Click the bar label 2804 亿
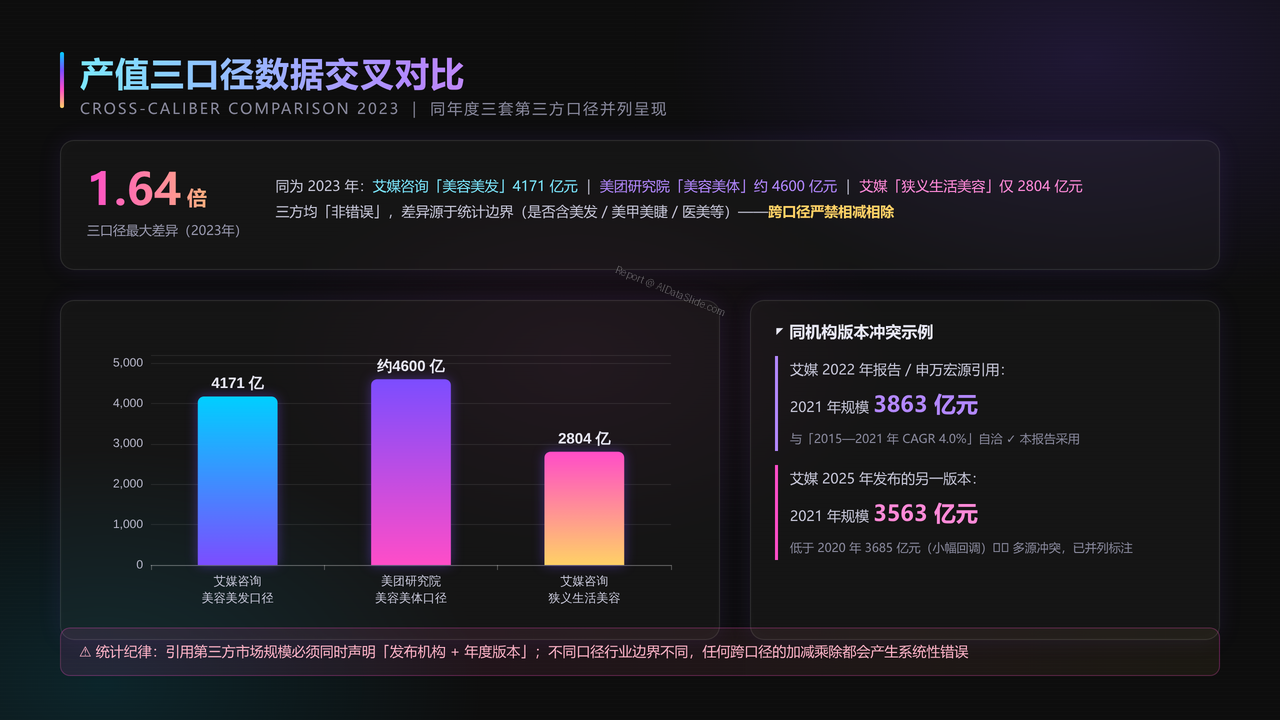 pyautogui.click(x=584, y=438)
